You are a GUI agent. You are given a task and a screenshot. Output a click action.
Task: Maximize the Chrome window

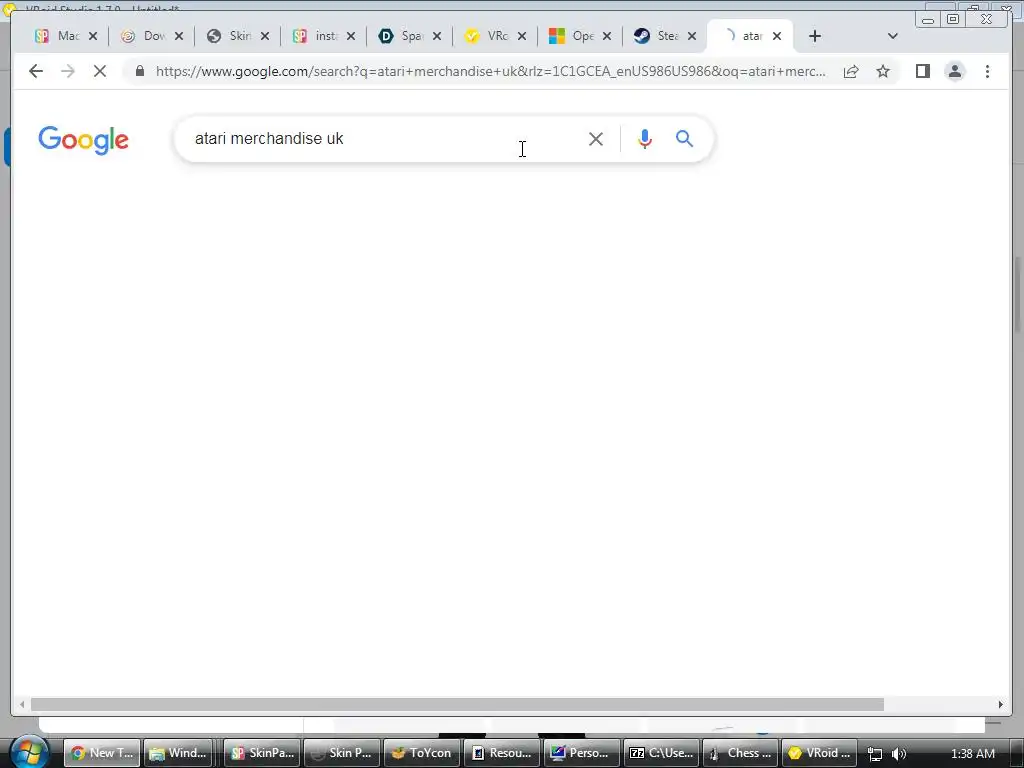(x=953, y=20)
